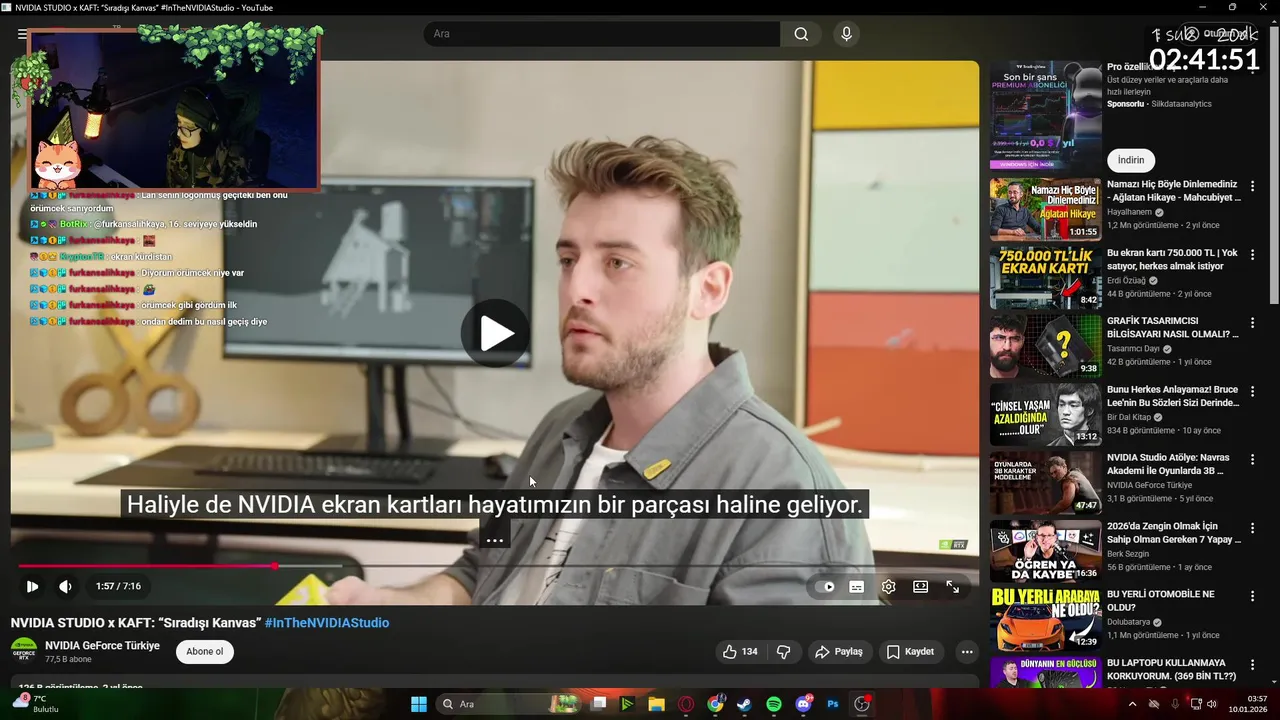
Task: Focus the YouTube search field Ara
Action: (x=602, y=34)
